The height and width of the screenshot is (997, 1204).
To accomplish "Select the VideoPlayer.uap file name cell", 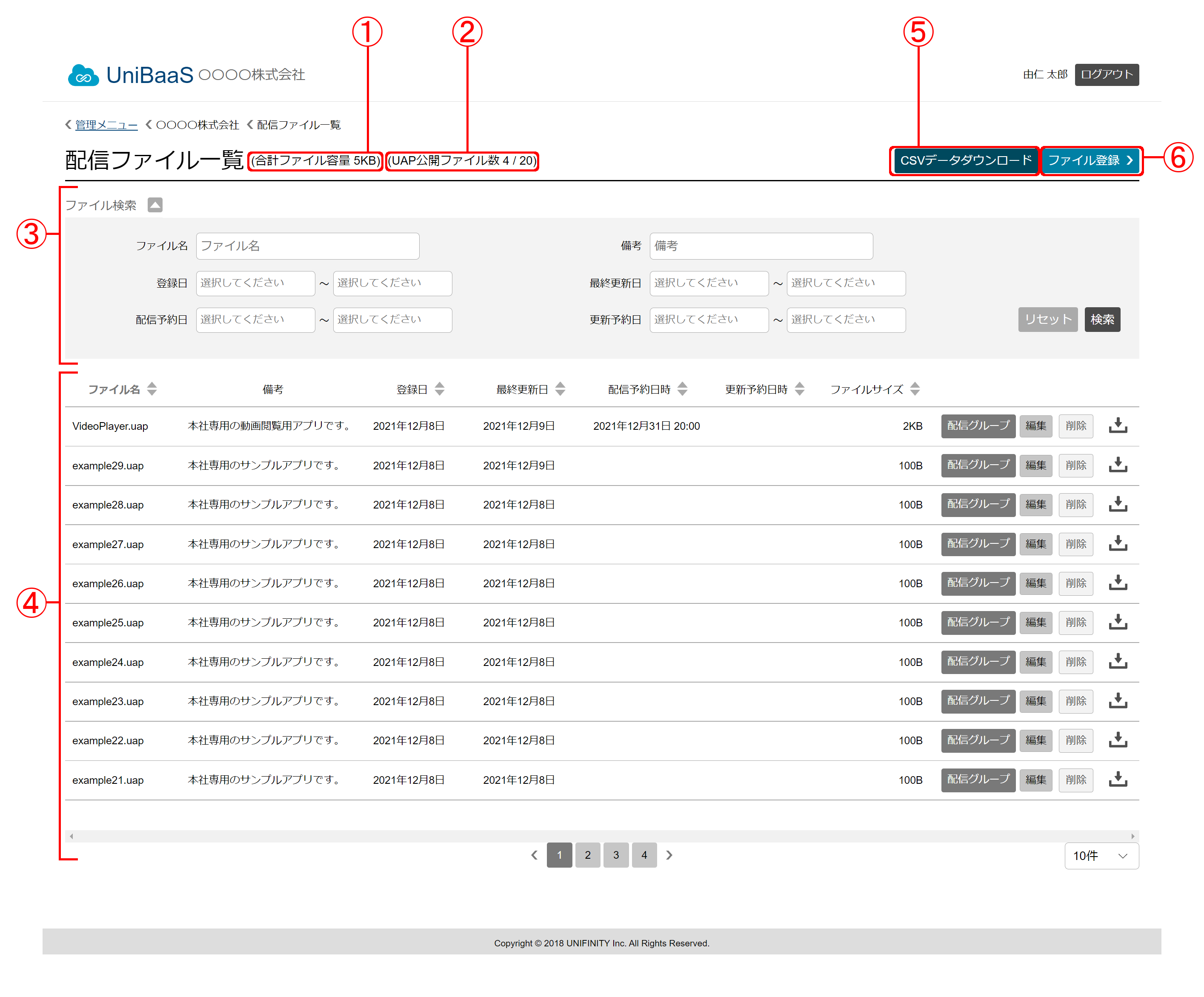I will 110,426.
